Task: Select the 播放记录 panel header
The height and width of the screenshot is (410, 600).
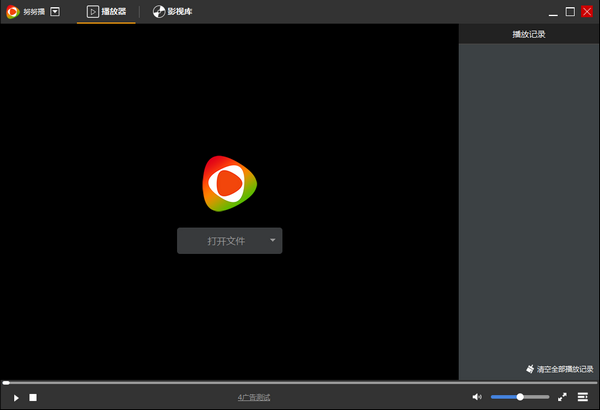Action: (x=529, y=34)
